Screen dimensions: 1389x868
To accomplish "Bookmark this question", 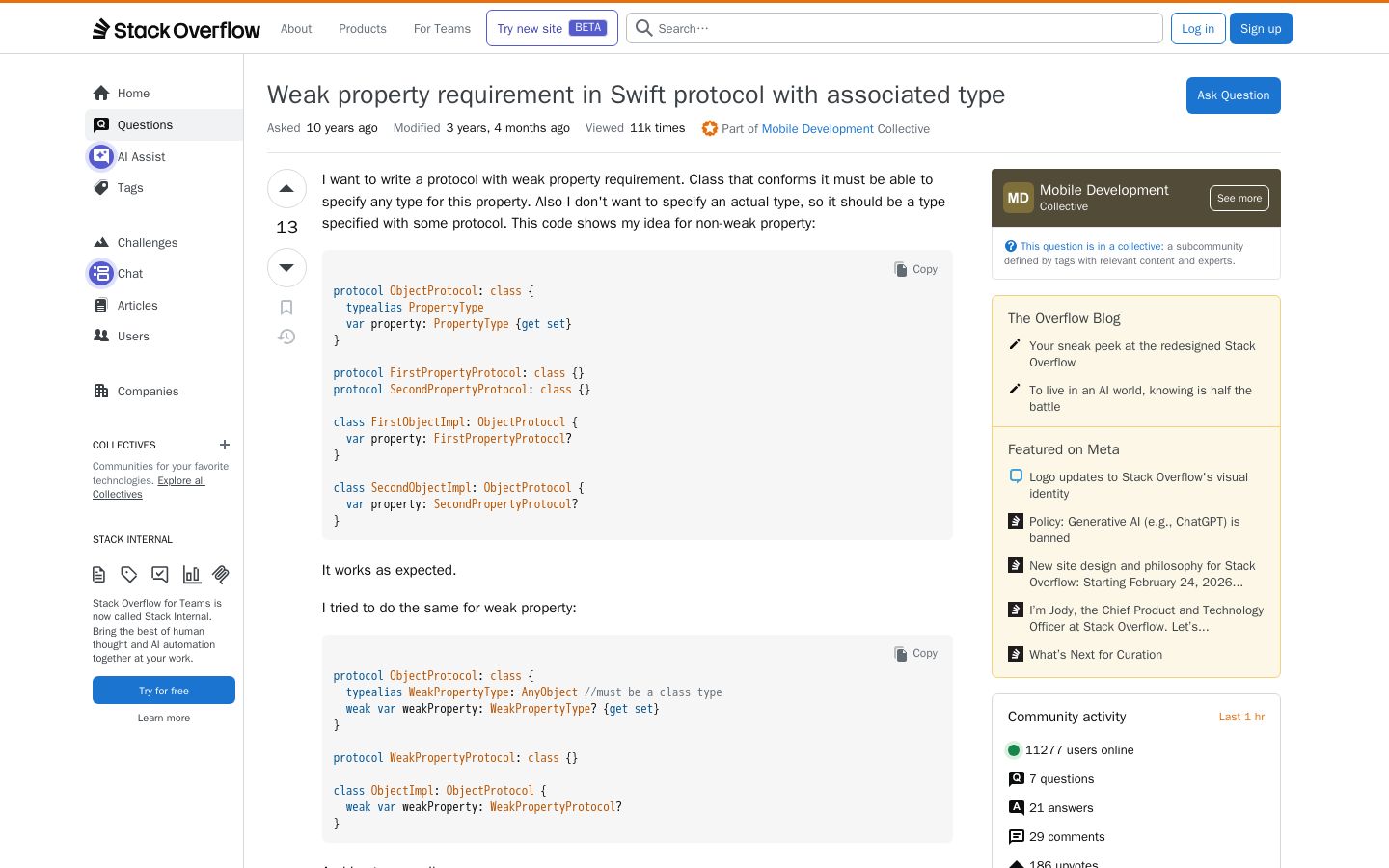I will click(x=286, y=308).
